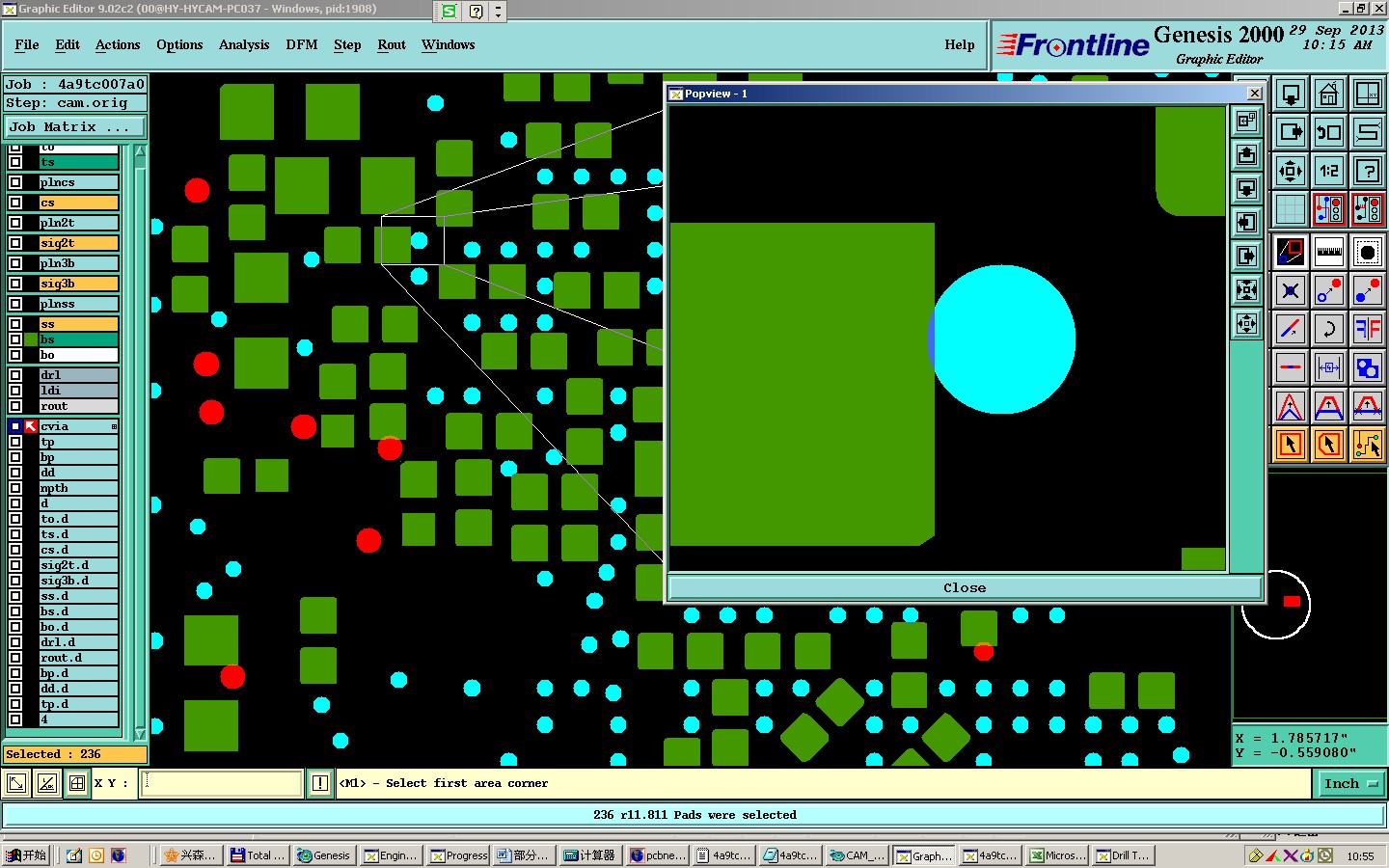This screenshot has height=868, width=1389.
Task: Open the File menu
Action: (27, 44)
